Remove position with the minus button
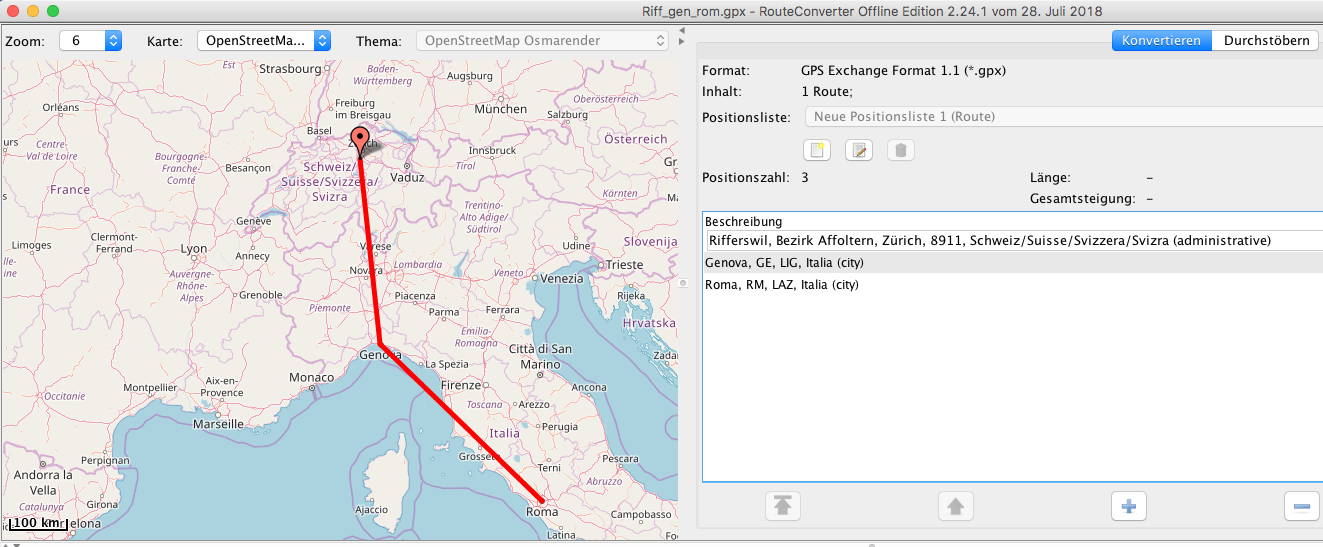1323x547 pixels. click(x=1301, y=507)
